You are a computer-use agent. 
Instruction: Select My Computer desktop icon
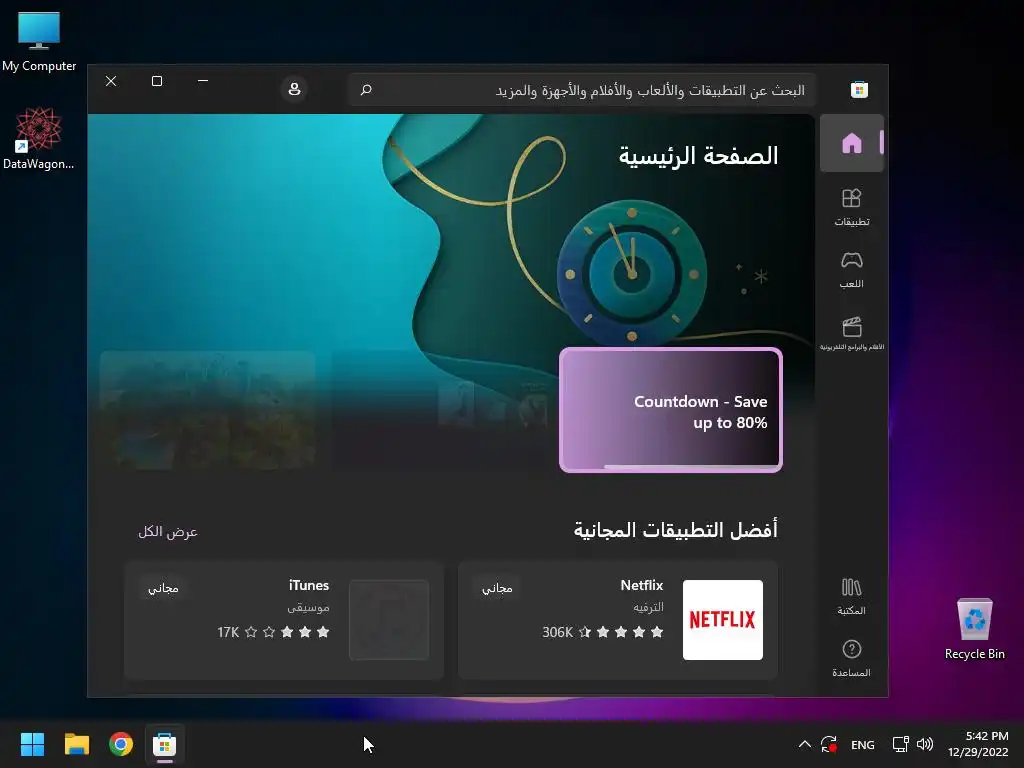(x=39, y=42)
